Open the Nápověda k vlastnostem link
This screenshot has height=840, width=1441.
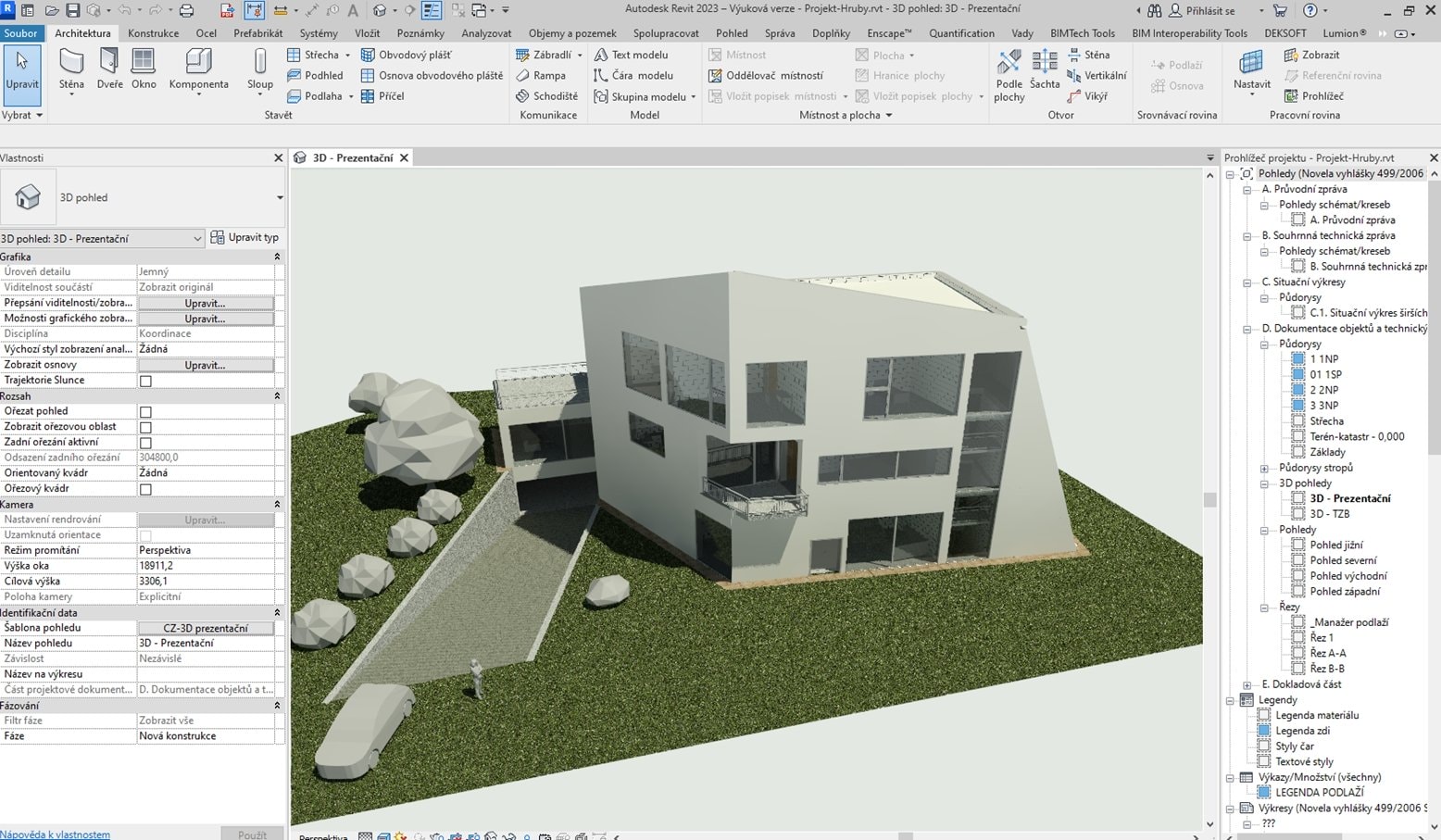(x=56, y=834)
